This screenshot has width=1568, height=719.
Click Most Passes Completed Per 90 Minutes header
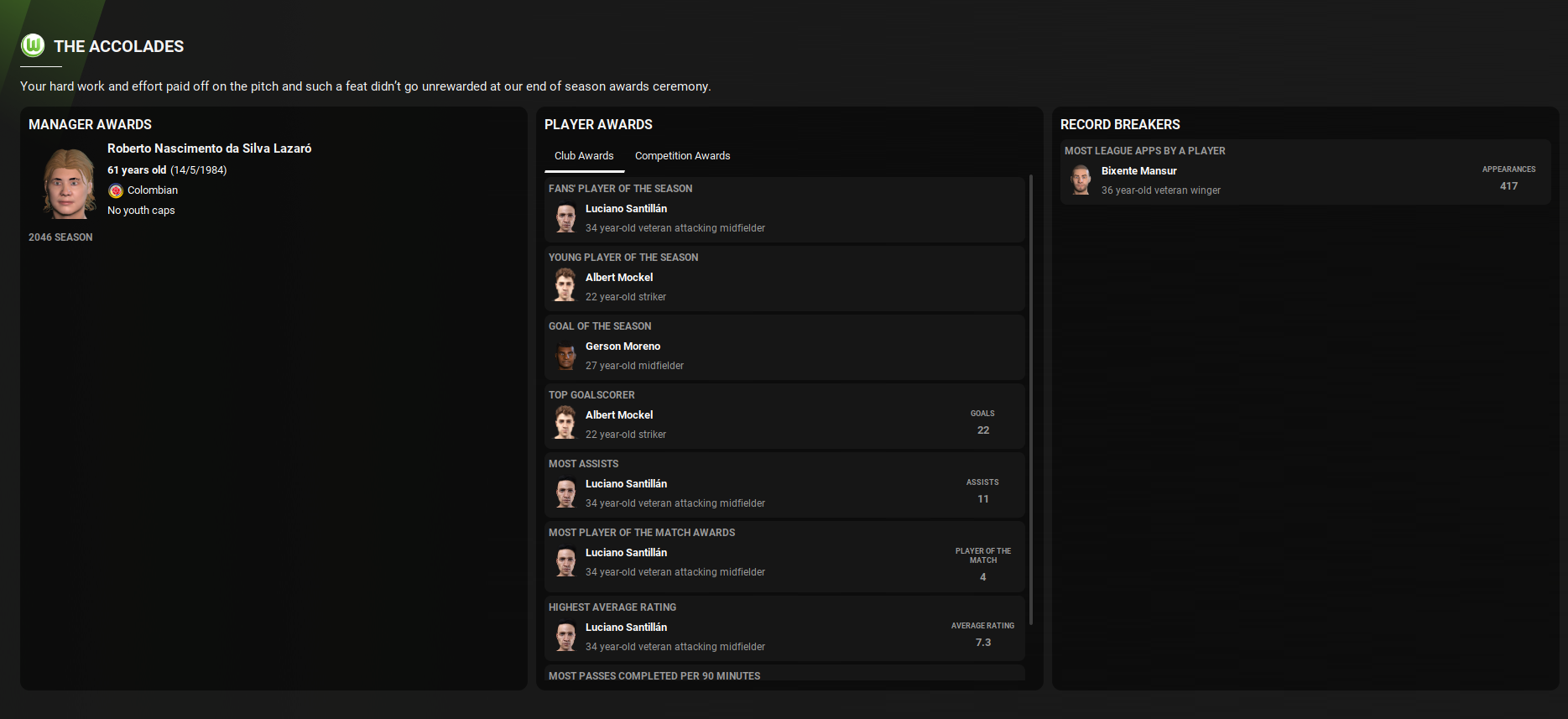point(654,675)
